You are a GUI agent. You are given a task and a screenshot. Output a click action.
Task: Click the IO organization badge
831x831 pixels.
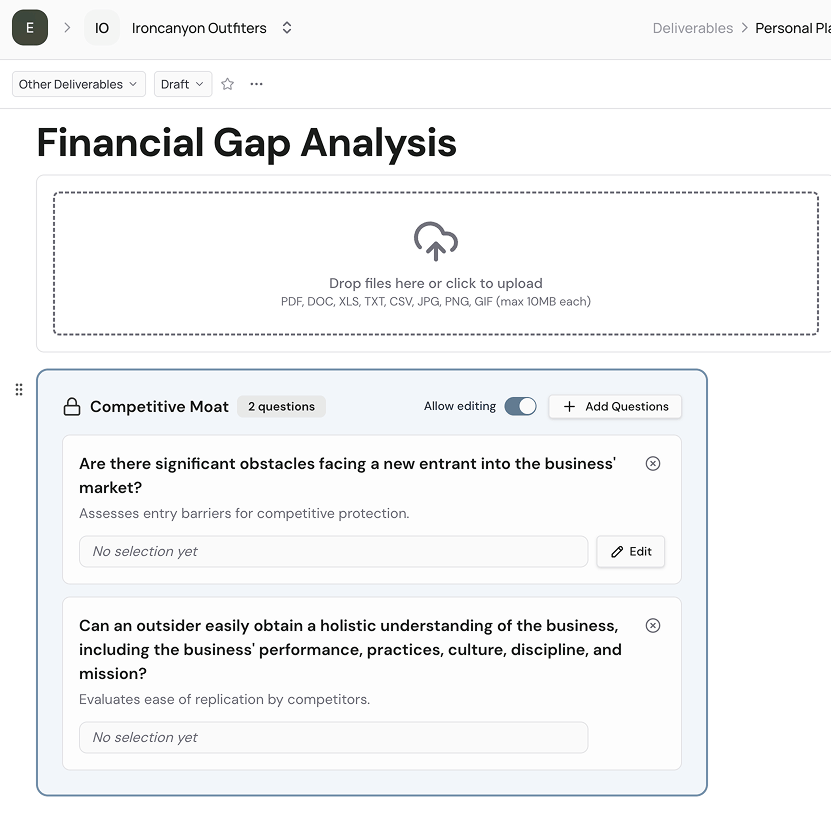coord(102,28)
